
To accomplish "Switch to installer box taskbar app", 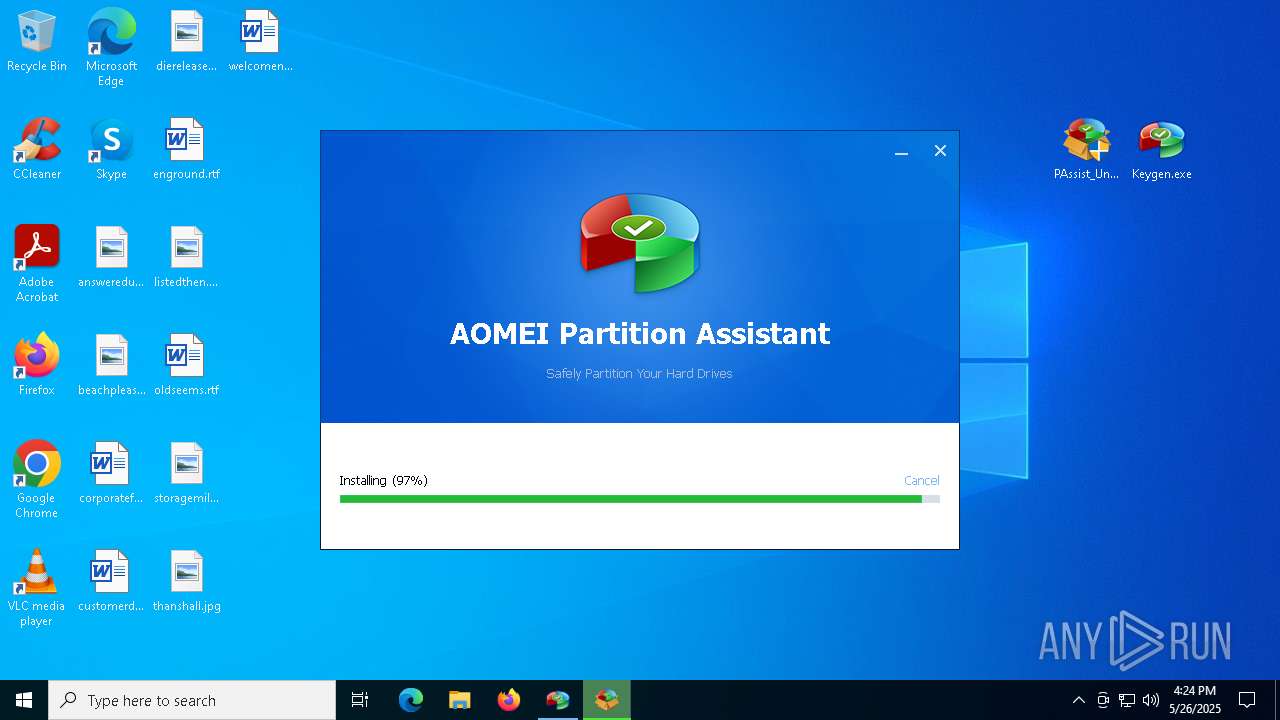I will [607, 700].
